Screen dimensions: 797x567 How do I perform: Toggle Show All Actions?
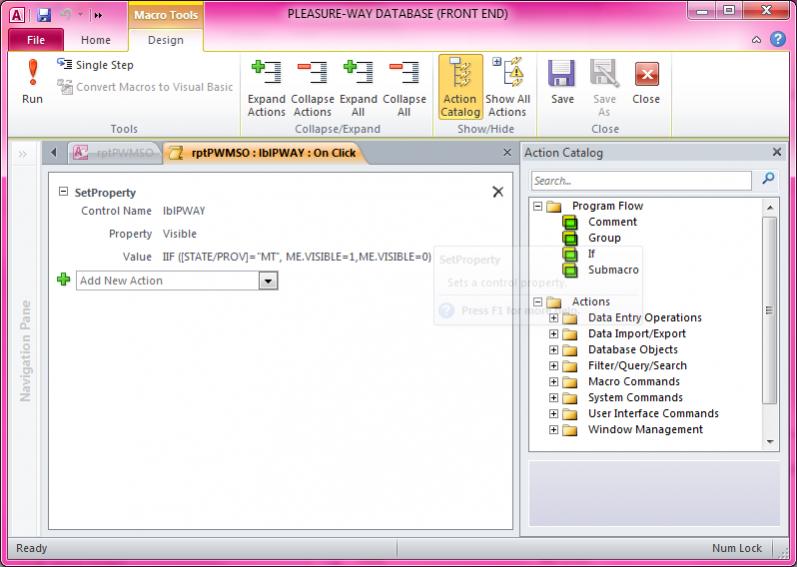(x=507, y=88)
